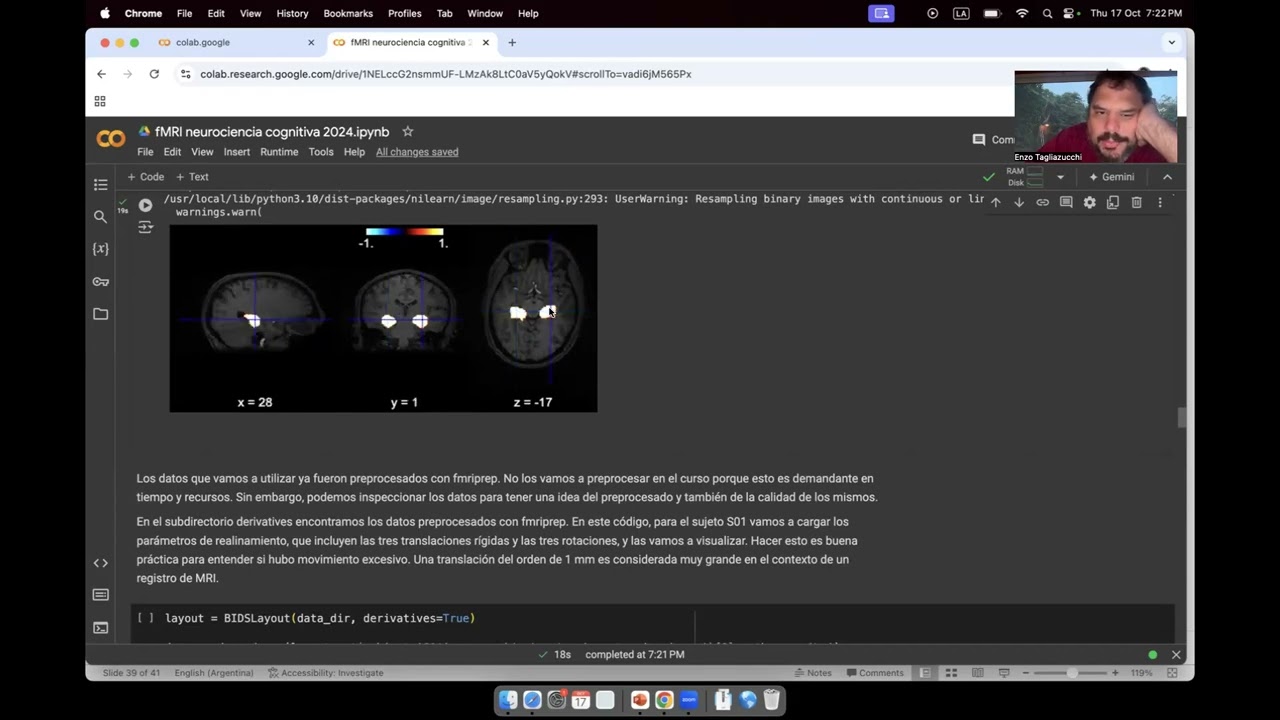Open the Insert menu in Colab
The width and height of the screenshot is (1280, 720).
pyautogui.click(x=237, y=152)
